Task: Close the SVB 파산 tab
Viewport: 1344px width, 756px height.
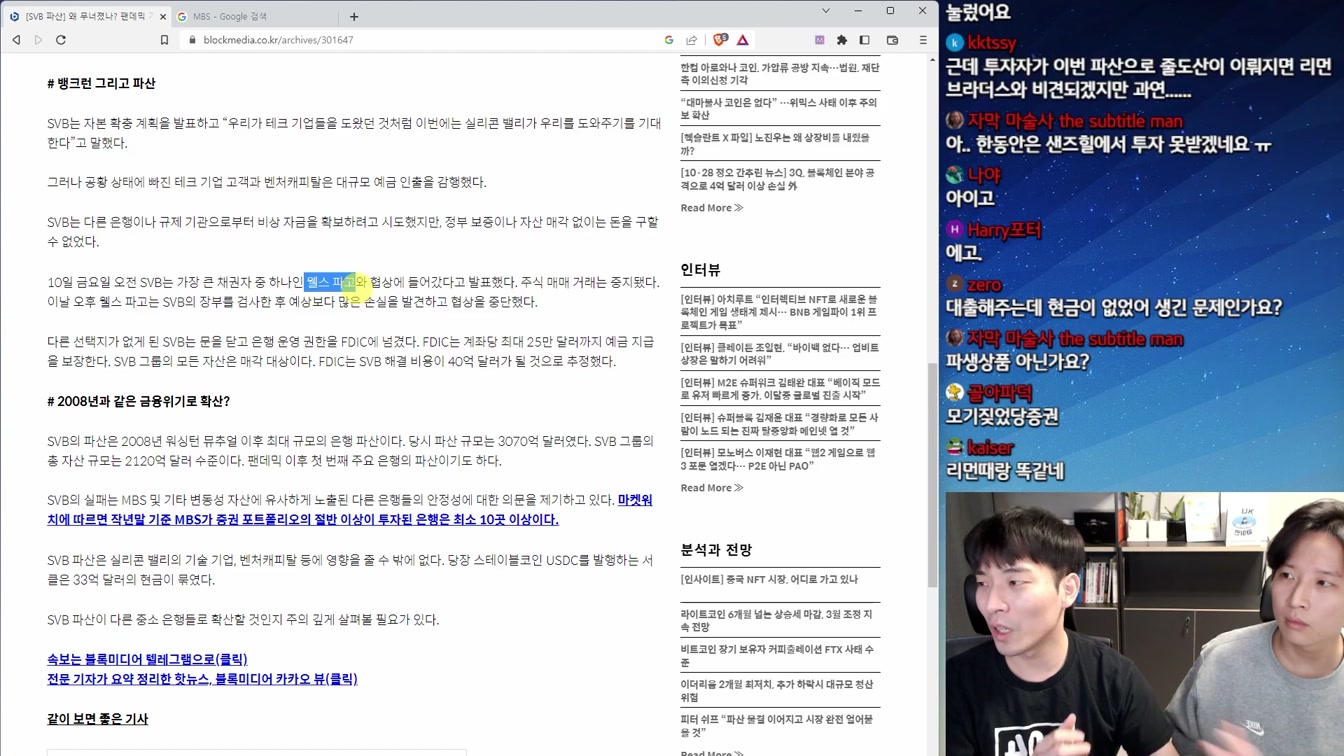Action: coord(163,16)
